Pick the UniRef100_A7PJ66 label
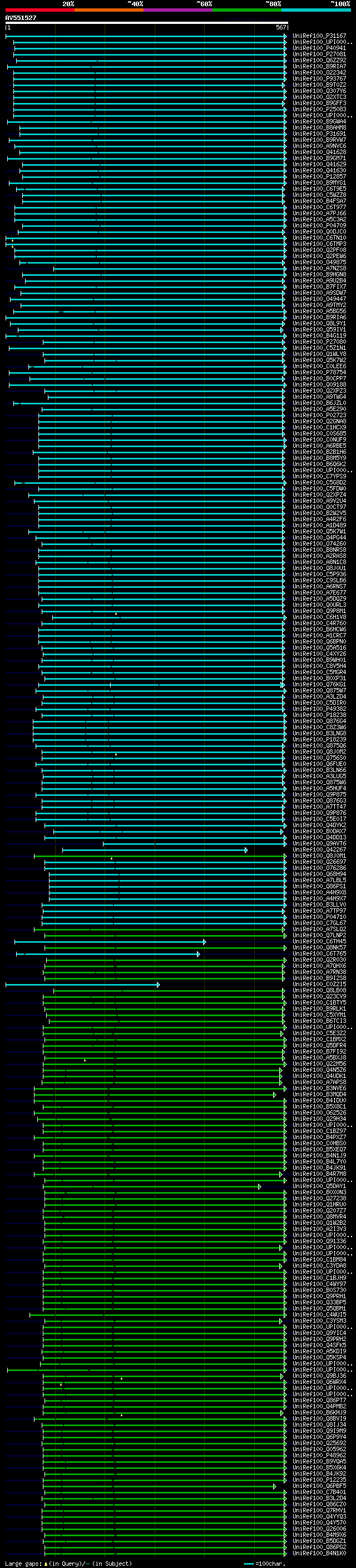Screen dimensions: 356x1568 [x=319, y=214]
